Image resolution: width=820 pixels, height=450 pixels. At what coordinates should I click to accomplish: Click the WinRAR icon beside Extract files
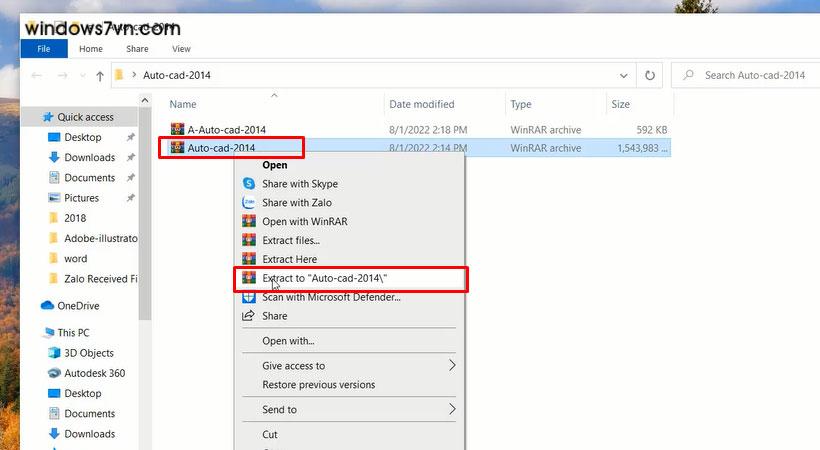[x=249, y=240]
